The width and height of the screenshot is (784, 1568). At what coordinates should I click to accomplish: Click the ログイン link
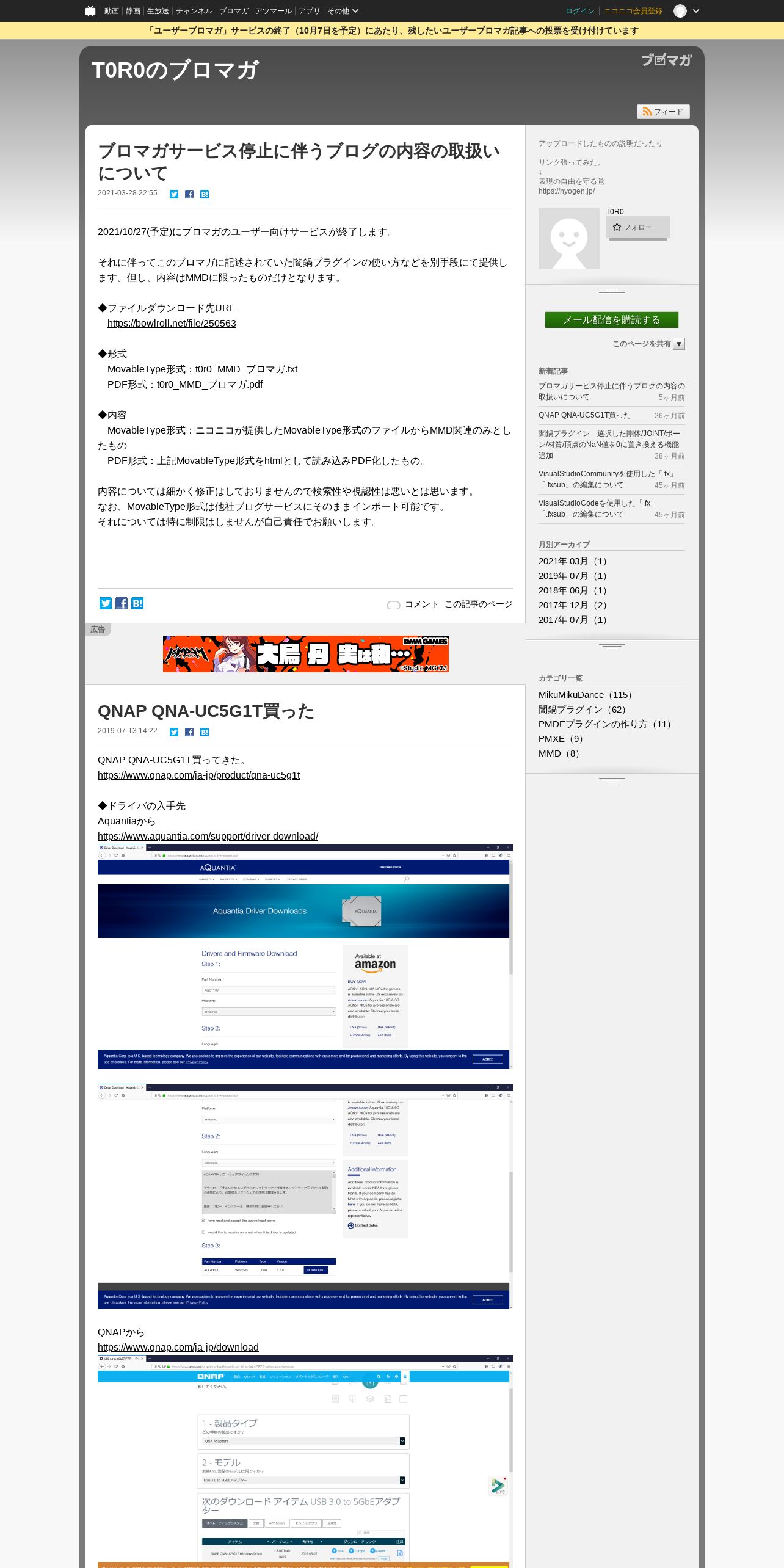pyautogui.click(x=579, y=11)
